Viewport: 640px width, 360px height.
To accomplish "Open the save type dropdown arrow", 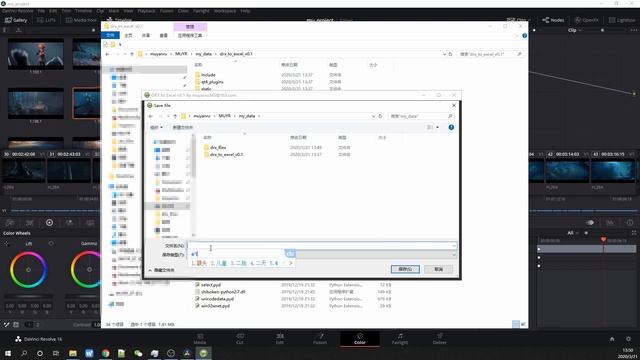I will 454,255.
